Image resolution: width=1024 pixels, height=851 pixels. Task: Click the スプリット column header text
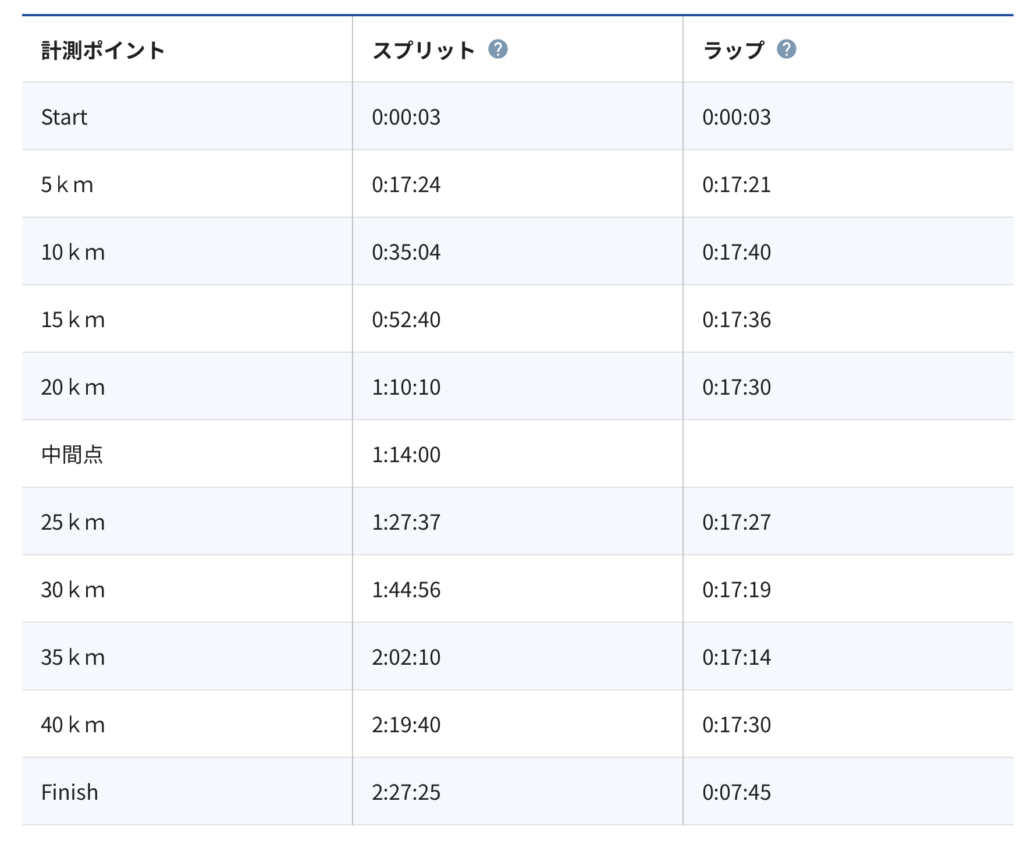(423, 50)
